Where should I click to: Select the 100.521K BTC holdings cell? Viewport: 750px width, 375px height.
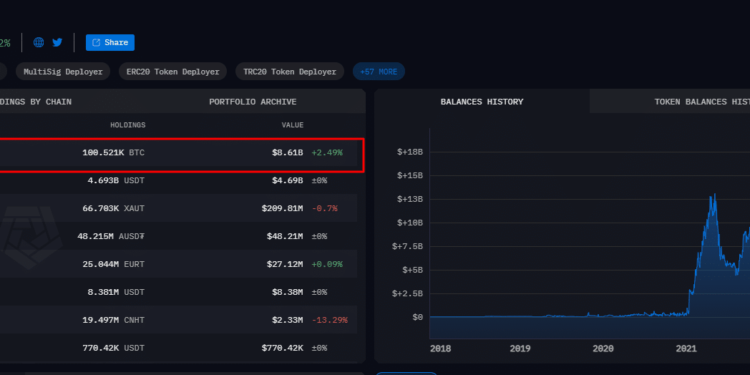point(113,153)
